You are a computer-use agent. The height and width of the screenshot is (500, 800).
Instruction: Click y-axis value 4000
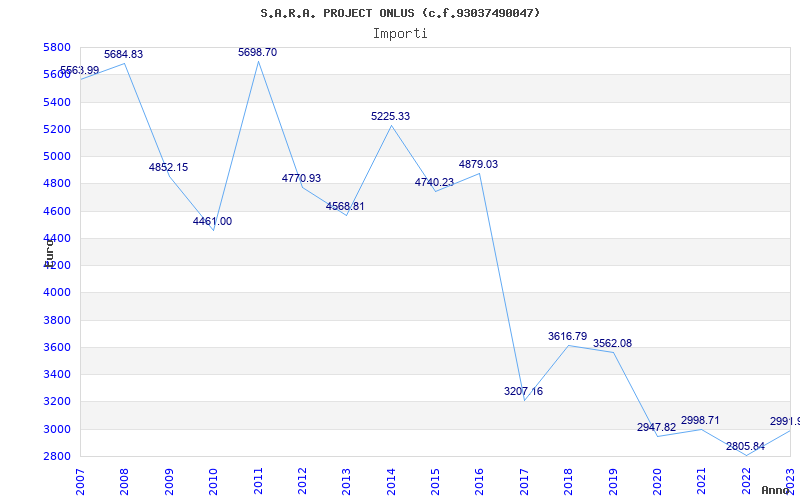point(58,293)
